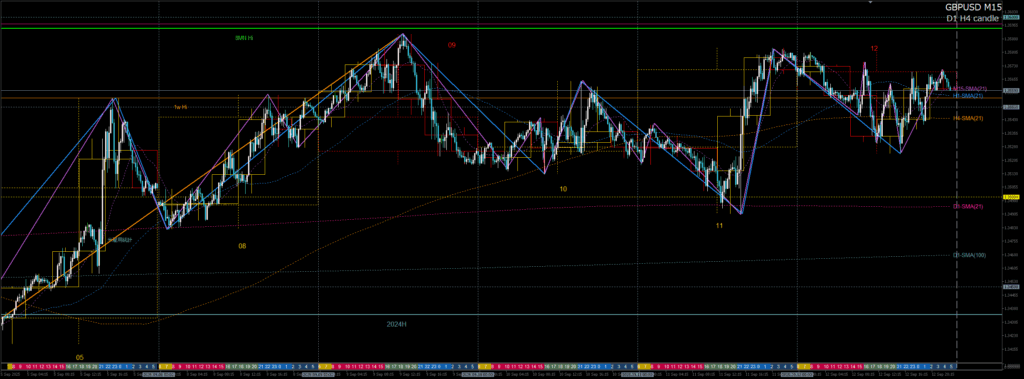Click the day marker 08 label

(x=242, y=246)
